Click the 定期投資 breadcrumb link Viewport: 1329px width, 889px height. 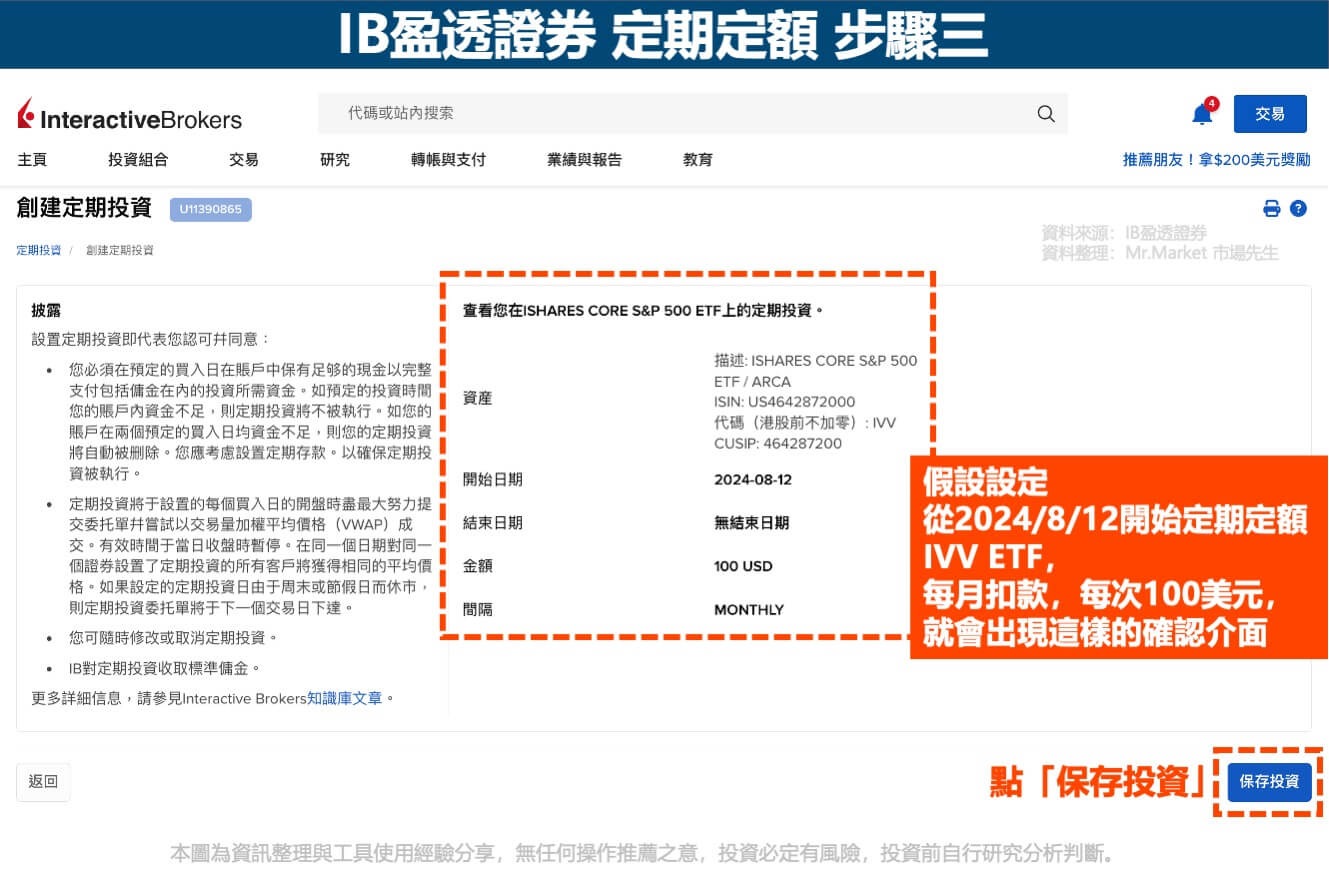click(x=38, y=250)
